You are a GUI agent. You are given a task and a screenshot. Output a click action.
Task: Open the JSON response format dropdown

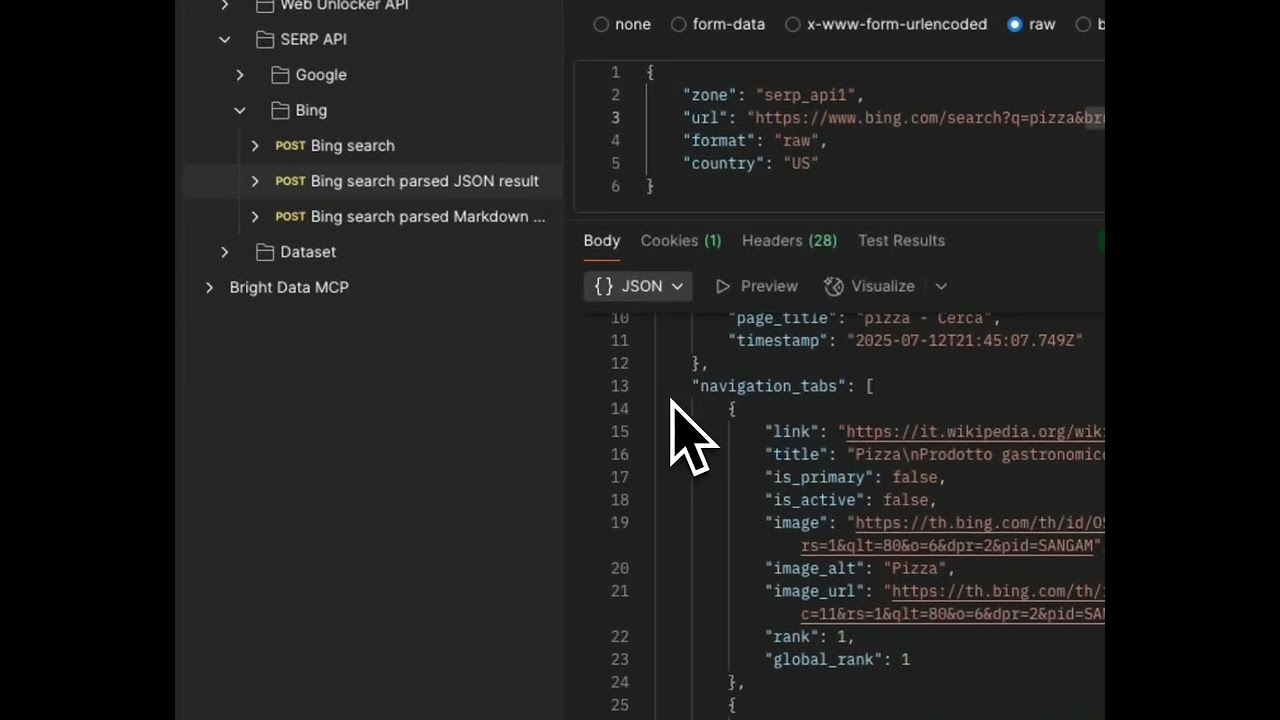pyautogui.click(x=638, y=286)
